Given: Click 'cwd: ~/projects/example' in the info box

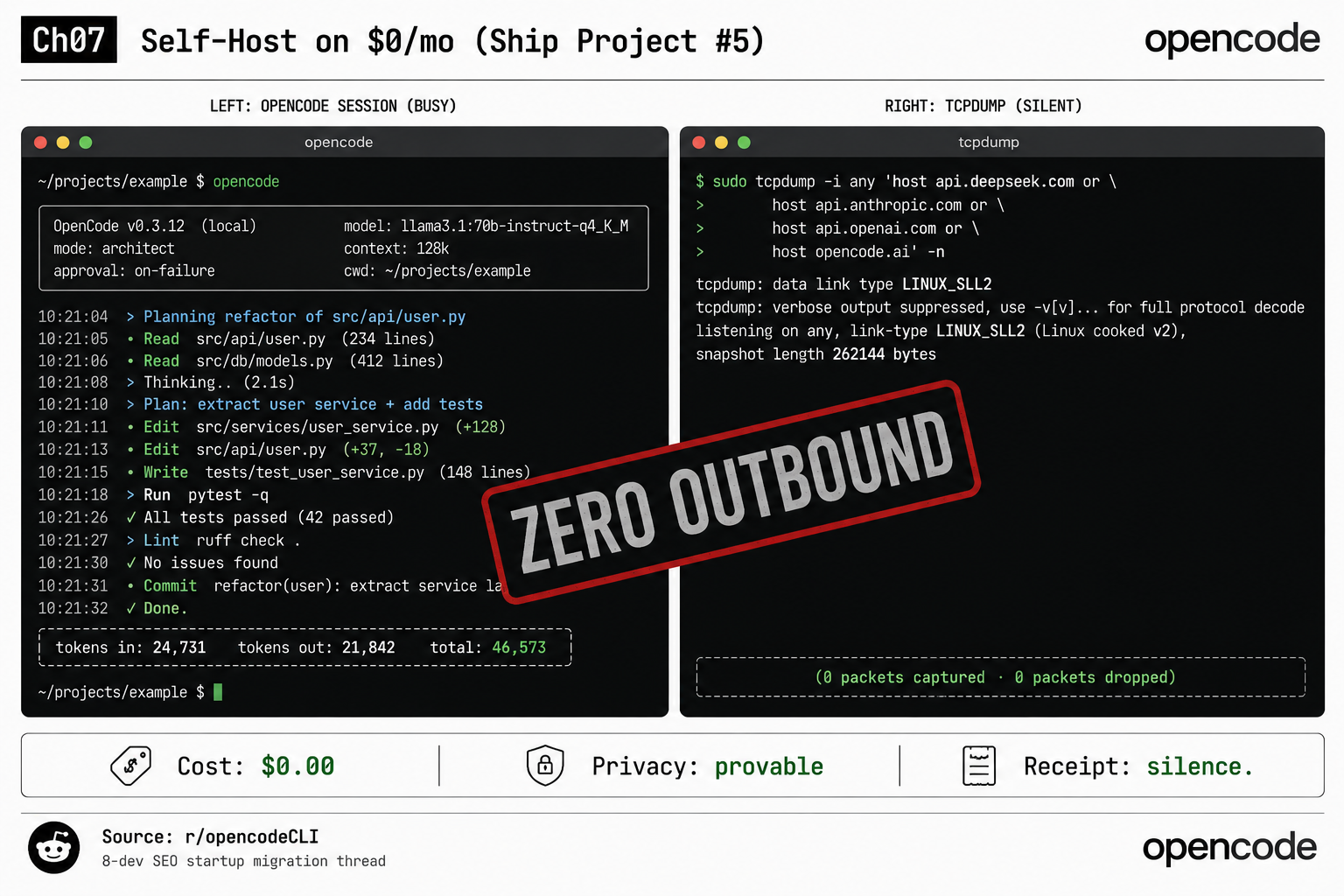Looking at the screenshot, I should coord(437,270).
